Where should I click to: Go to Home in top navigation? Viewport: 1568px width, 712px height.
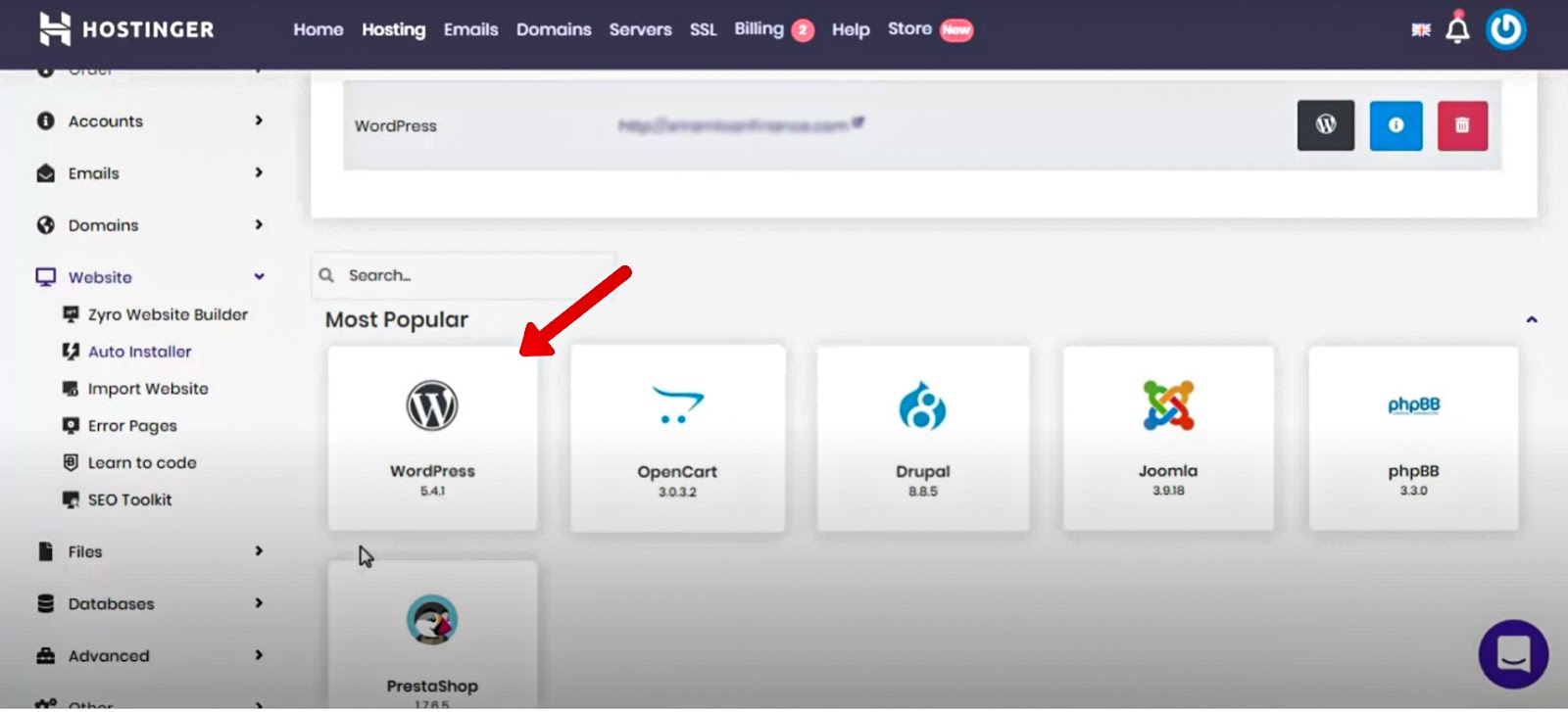pyautogui.click(x=318, y=29)
